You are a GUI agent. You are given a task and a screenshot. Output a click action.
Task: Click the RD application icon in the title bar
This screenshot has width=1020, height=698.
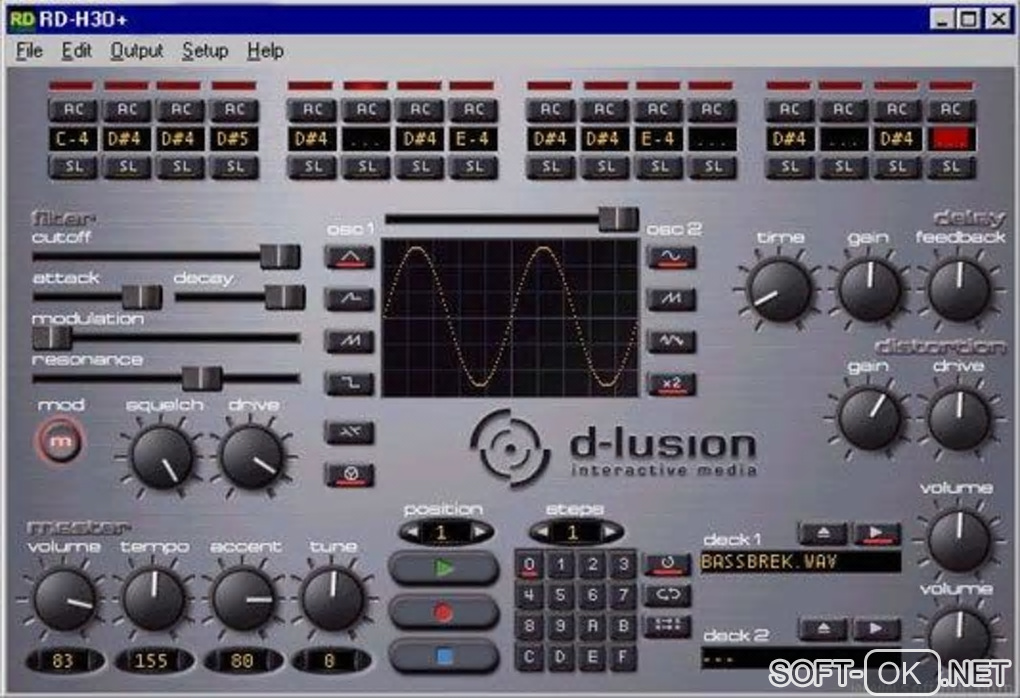tap(21, 20)
